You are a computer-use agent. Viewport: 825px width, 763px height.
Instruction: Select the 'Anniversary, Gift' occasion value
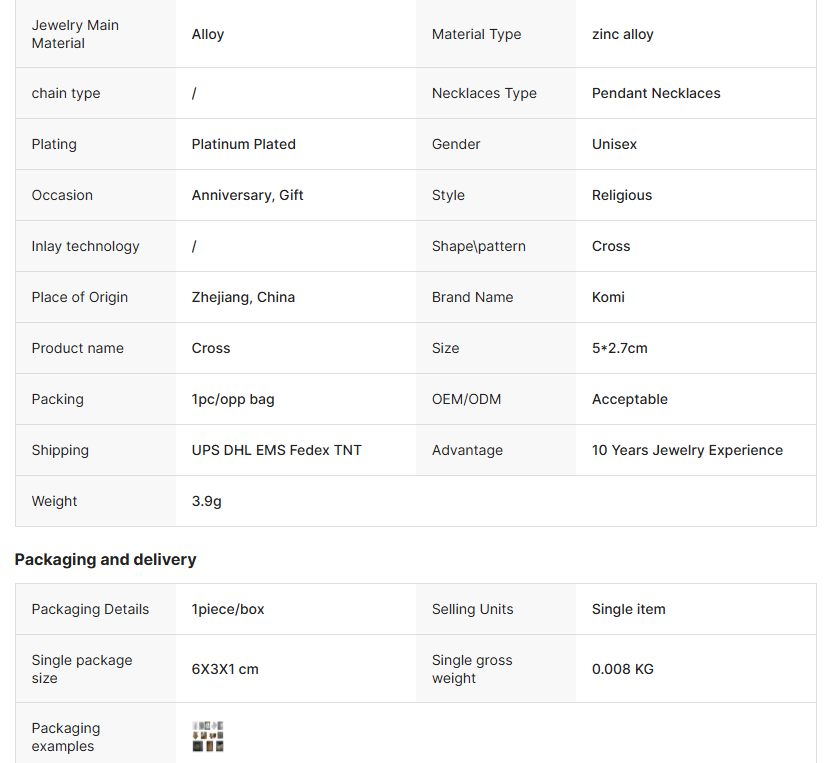coord(247,195)
